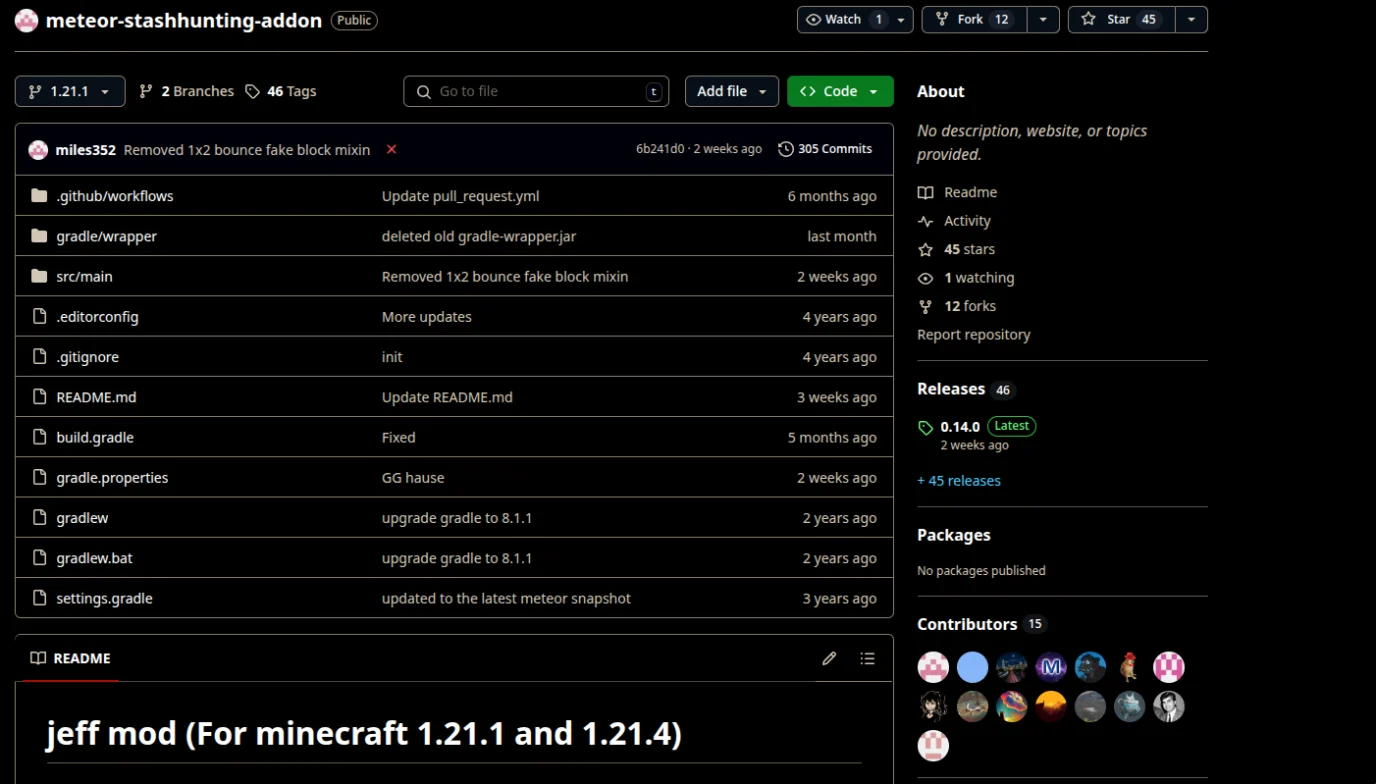
Task: Click the failed checks red X icon
Action: click(391, 149)
